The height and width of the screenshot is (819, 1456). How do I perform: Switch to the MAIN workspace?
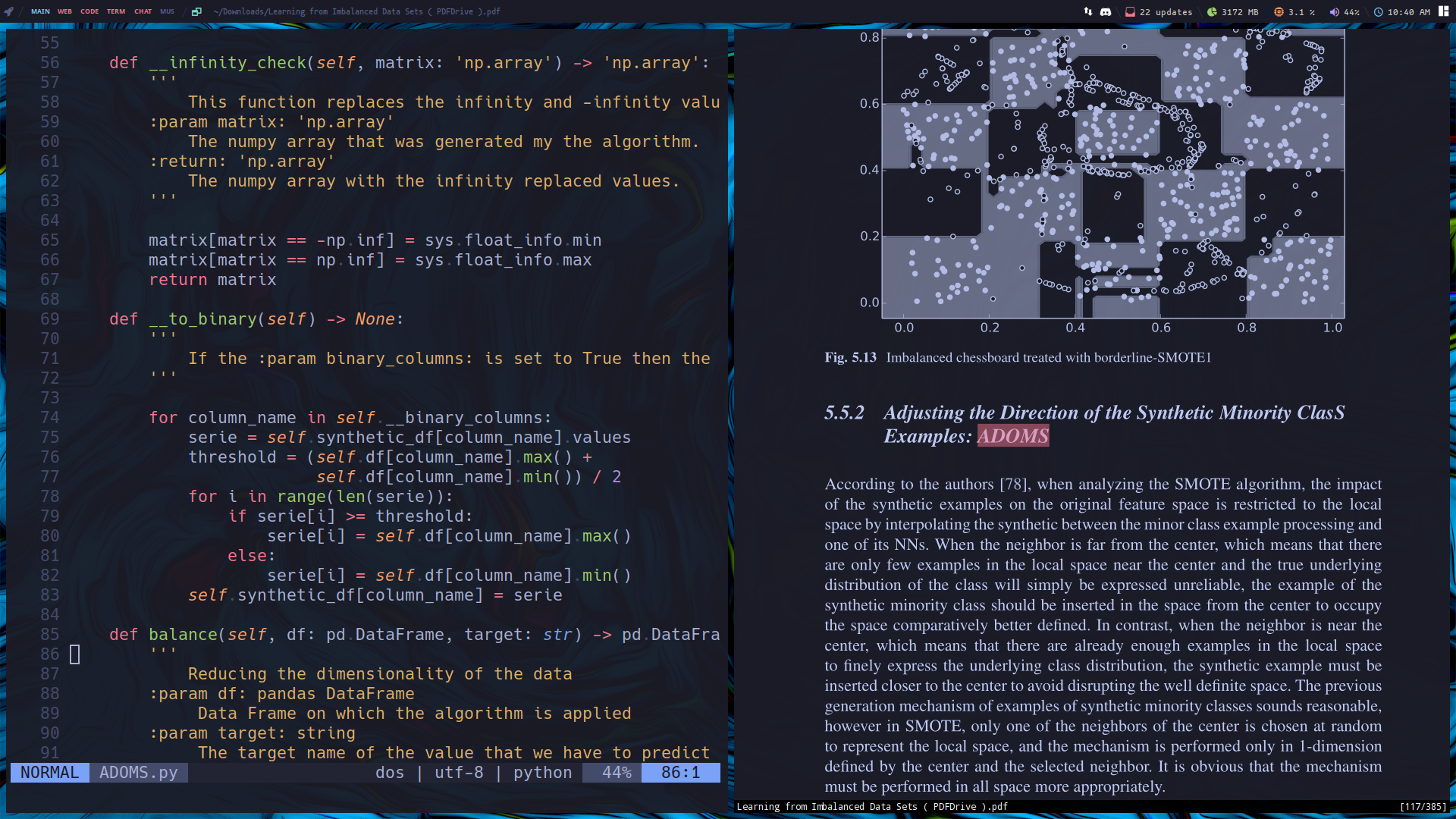[40, 11]
